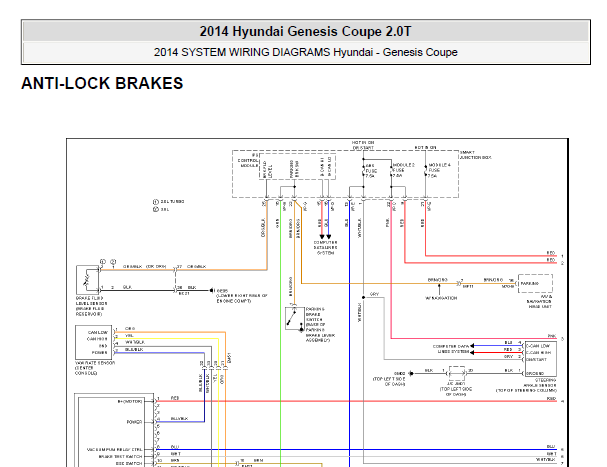This screenshot has height=467, width=607.
Task: Click the 'MODULE 4 FUSE' label
Action: (439, 170)
